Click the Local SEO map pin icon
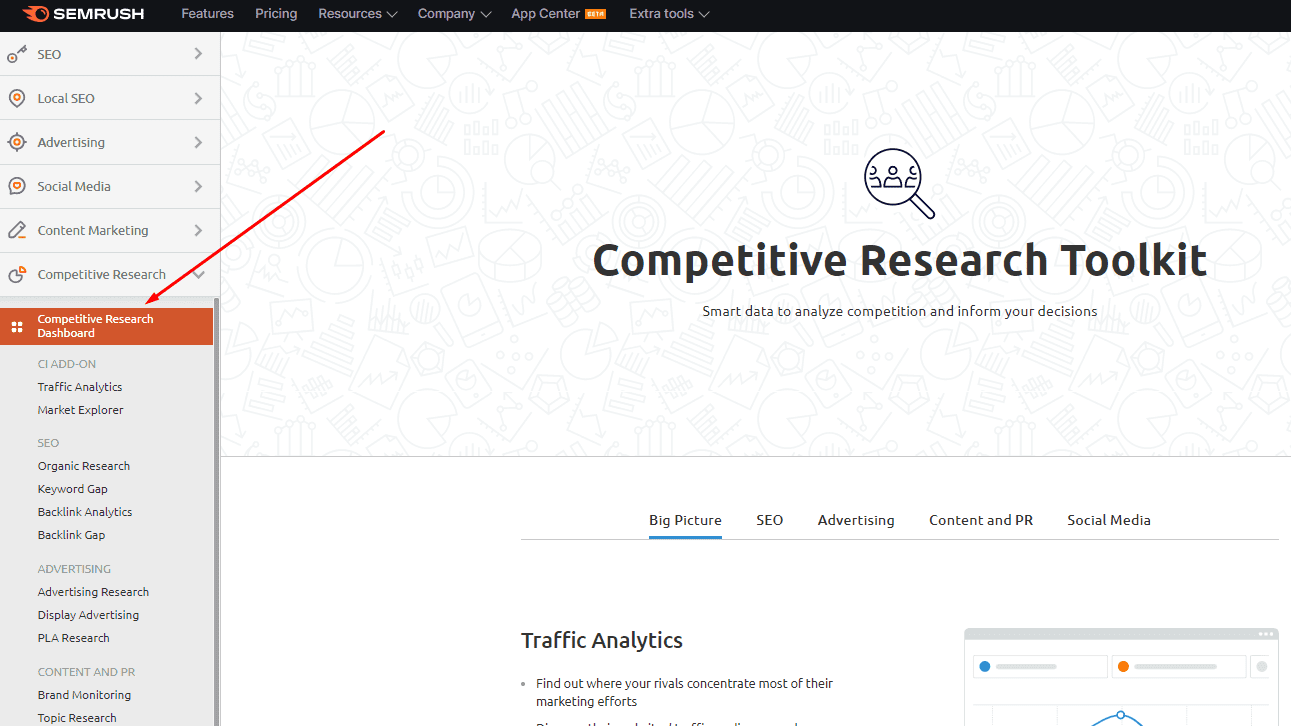The width and height of the screenshot is (1291, 726). (17, 98)
